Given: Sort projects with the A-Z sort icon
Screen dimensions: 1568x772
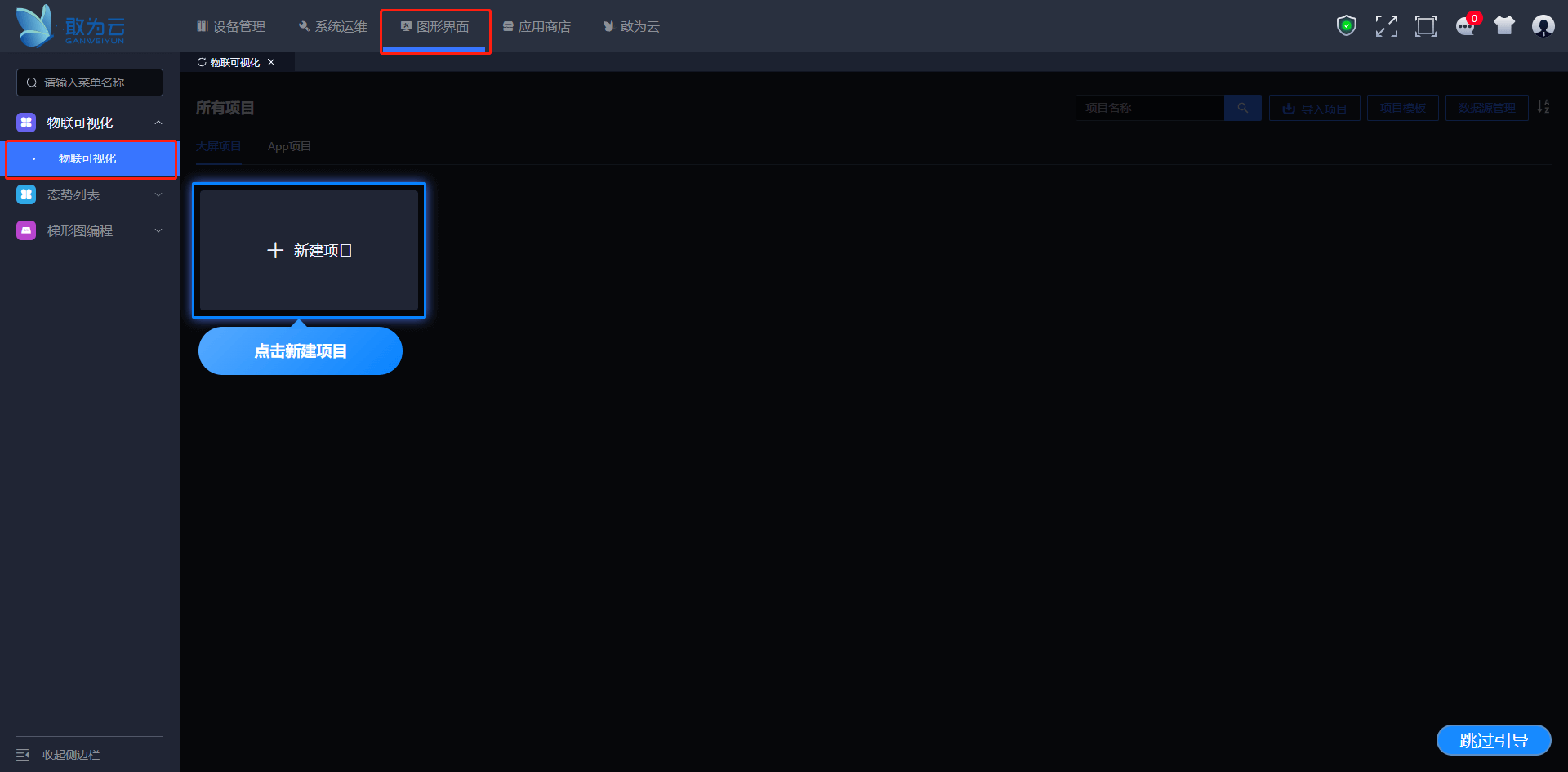Looking at the screenshot, I should tap(1543, 107).
